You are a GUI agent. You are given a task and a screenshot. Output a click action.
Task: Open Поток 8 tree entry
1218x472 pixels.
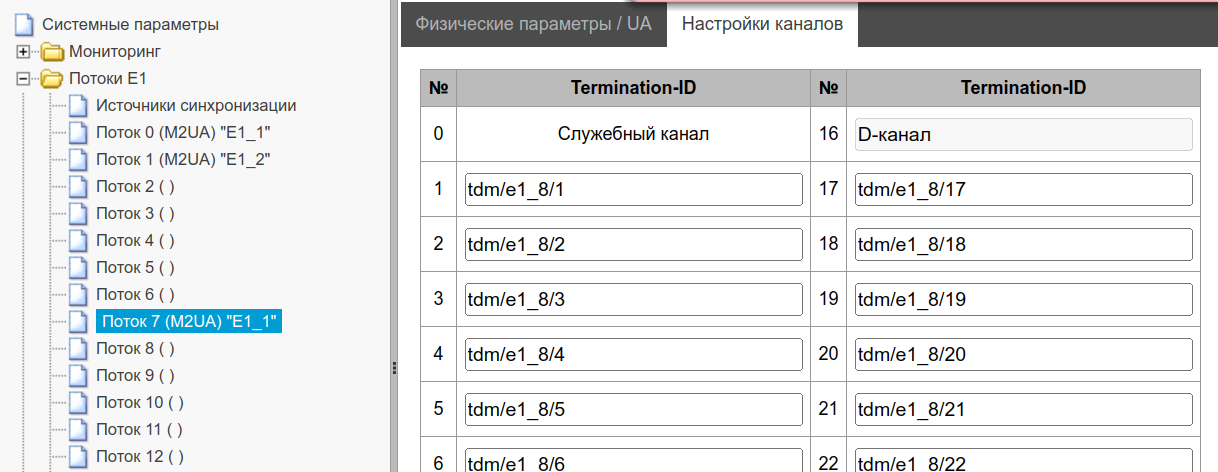[135, 348]
